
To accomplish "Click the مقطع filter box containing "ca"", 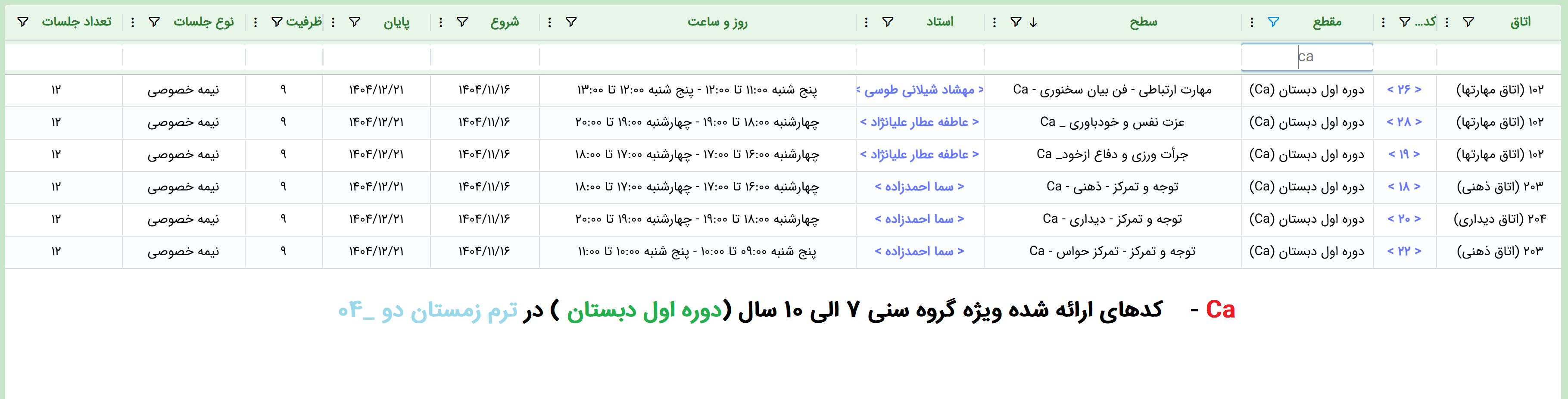I will (1306, 57).
